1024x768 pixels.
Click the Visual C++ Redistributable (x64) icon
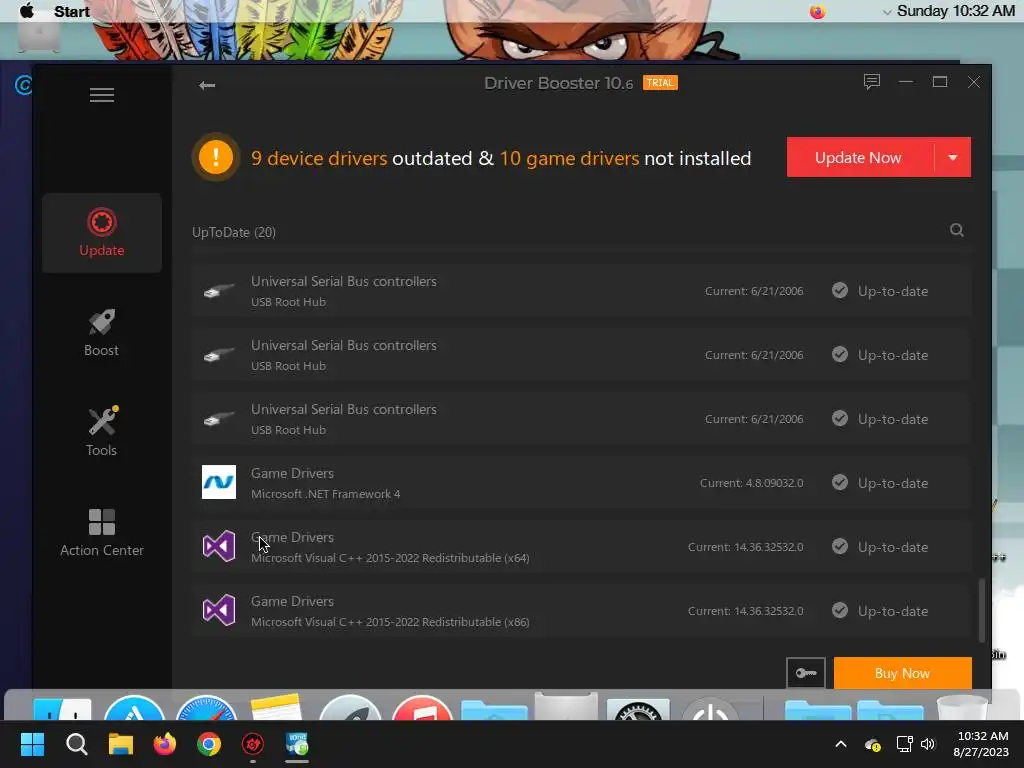[x=219, y=546]
